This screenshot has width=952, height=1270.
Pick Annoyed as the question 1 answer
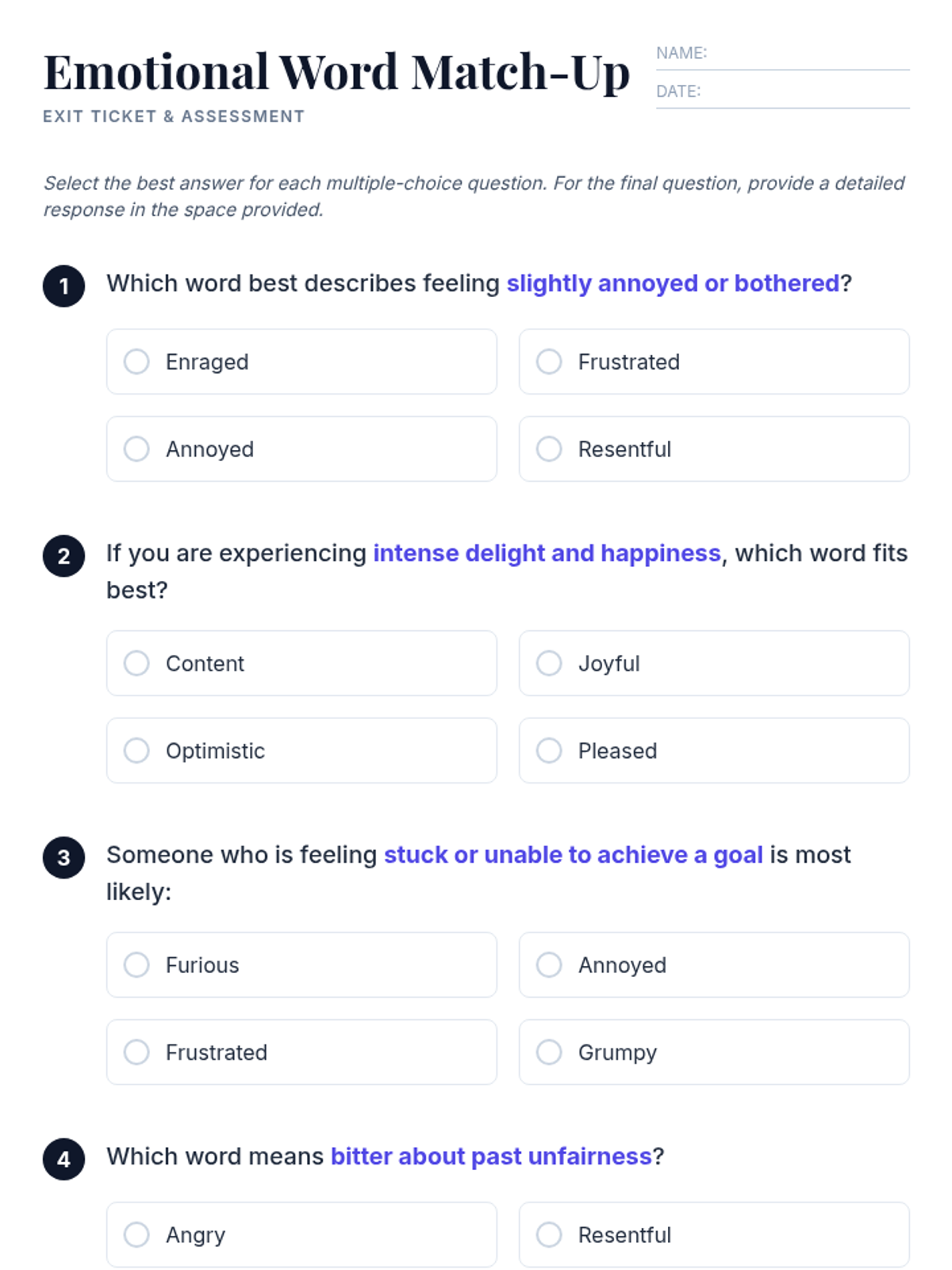point(136,449)
